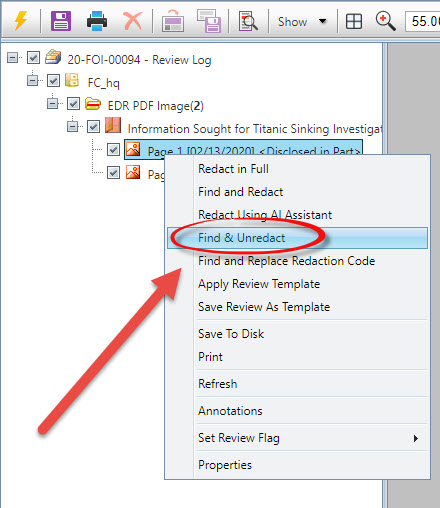Uncheck the FC_hq folder checkbox
Viewport: 440px width, 508px height.
point(54,81)
